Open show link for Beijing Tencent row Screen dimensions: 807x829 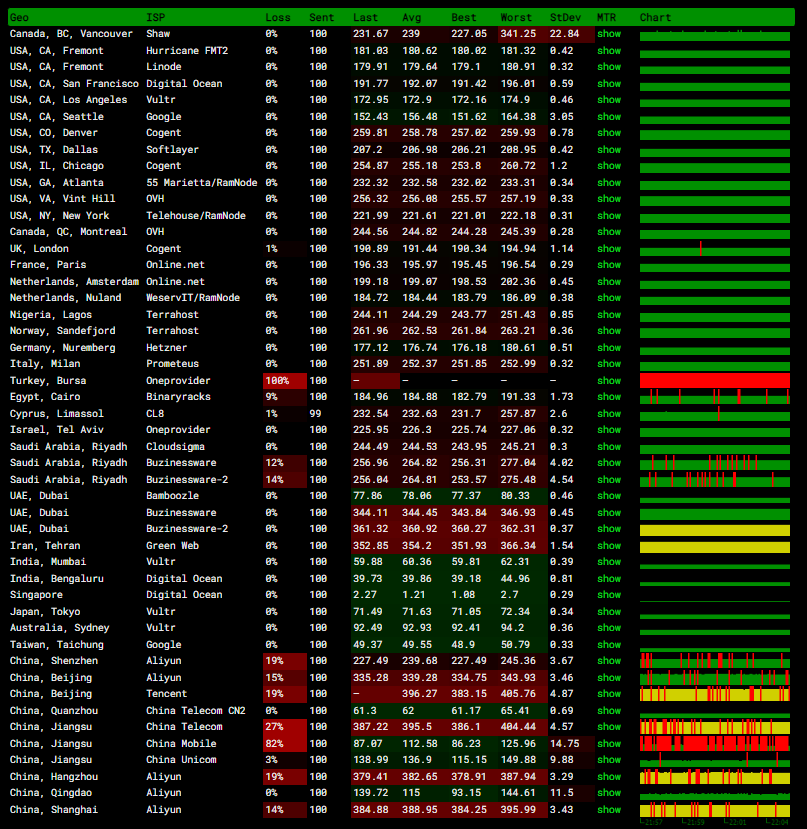pyautogui.click(x=609, y=694)
